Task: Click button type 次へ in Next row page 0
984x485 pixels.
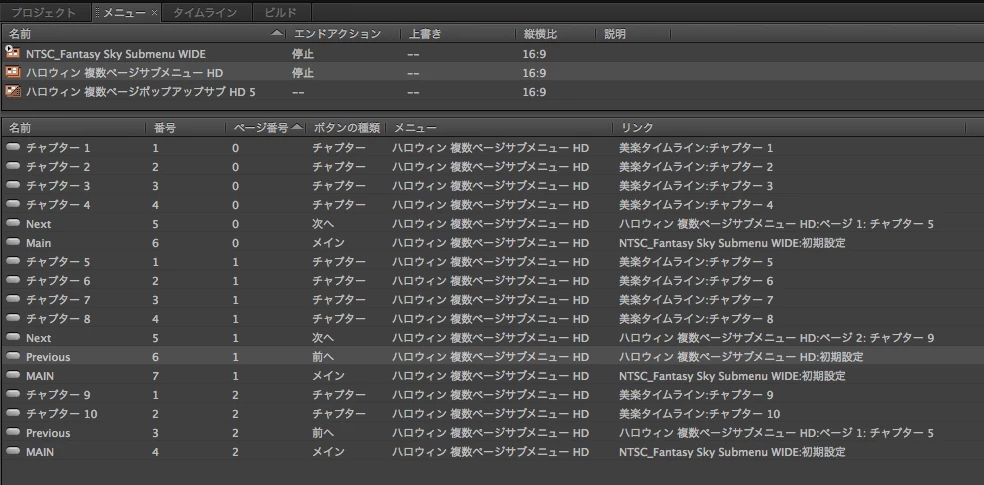Action: point(323,224)
